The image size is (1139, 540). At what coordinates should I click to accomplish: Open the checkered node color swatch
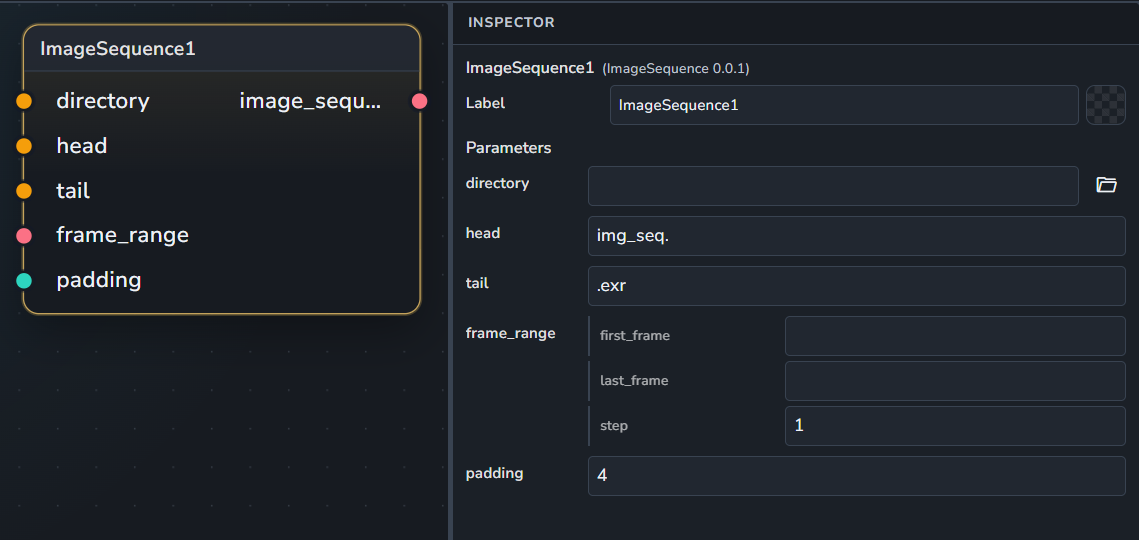(1105, 105)
